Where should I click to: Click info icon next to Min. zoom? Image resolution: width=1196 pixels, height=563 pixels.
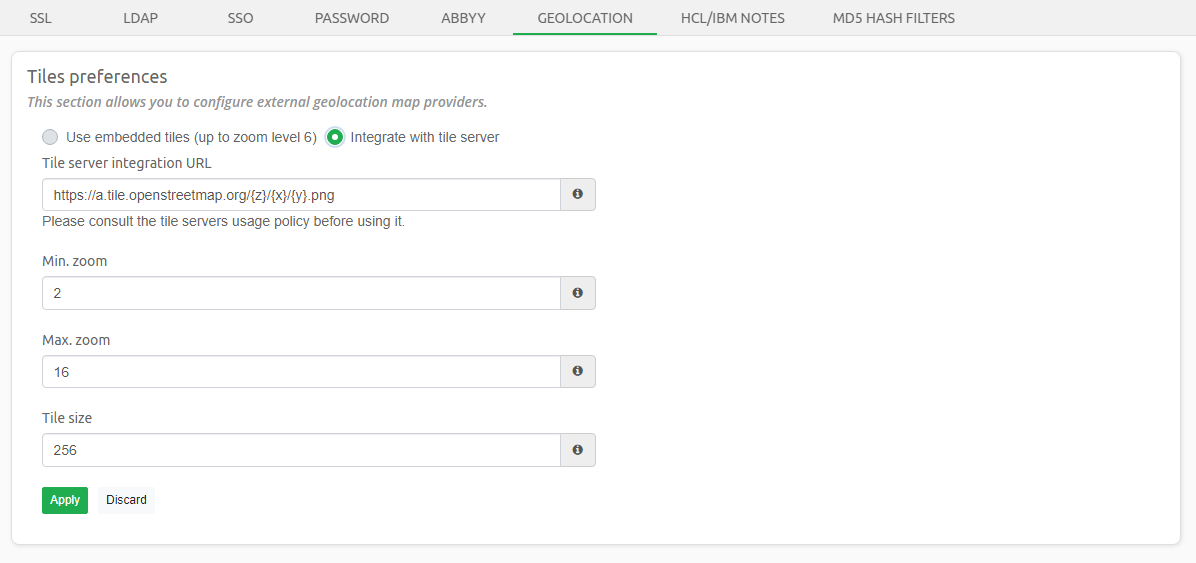pyautogui.click(x=577, y=293)
